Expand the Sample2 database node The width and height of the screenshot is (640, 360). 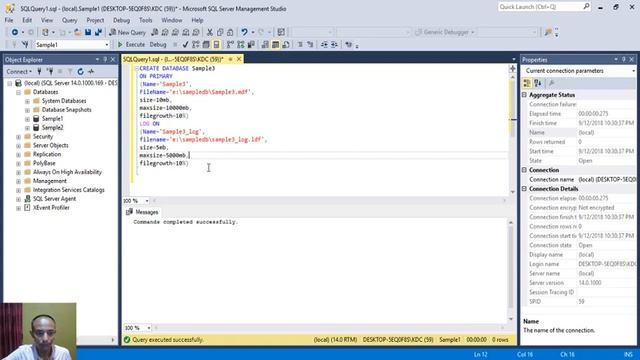click(x=27, y=128)
